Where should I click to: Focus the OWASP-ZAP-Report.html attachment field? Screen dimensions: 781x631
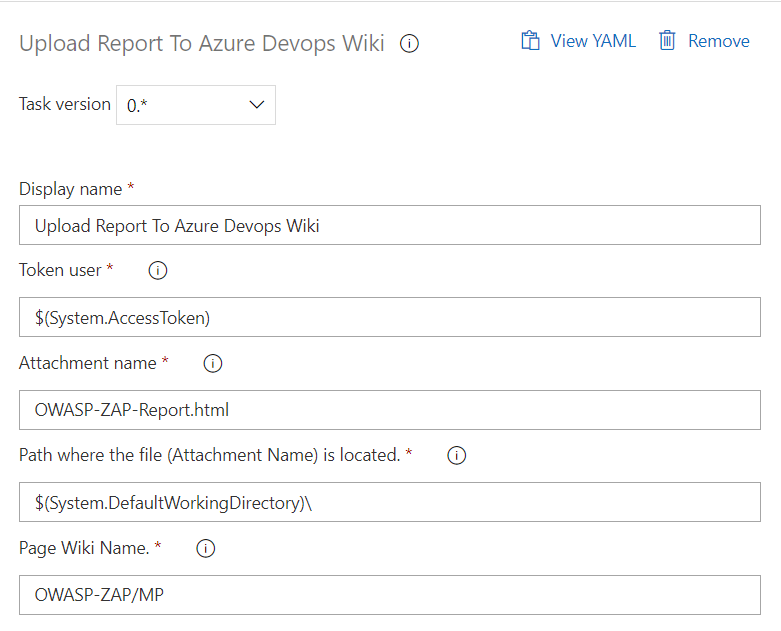click(390, 410)
